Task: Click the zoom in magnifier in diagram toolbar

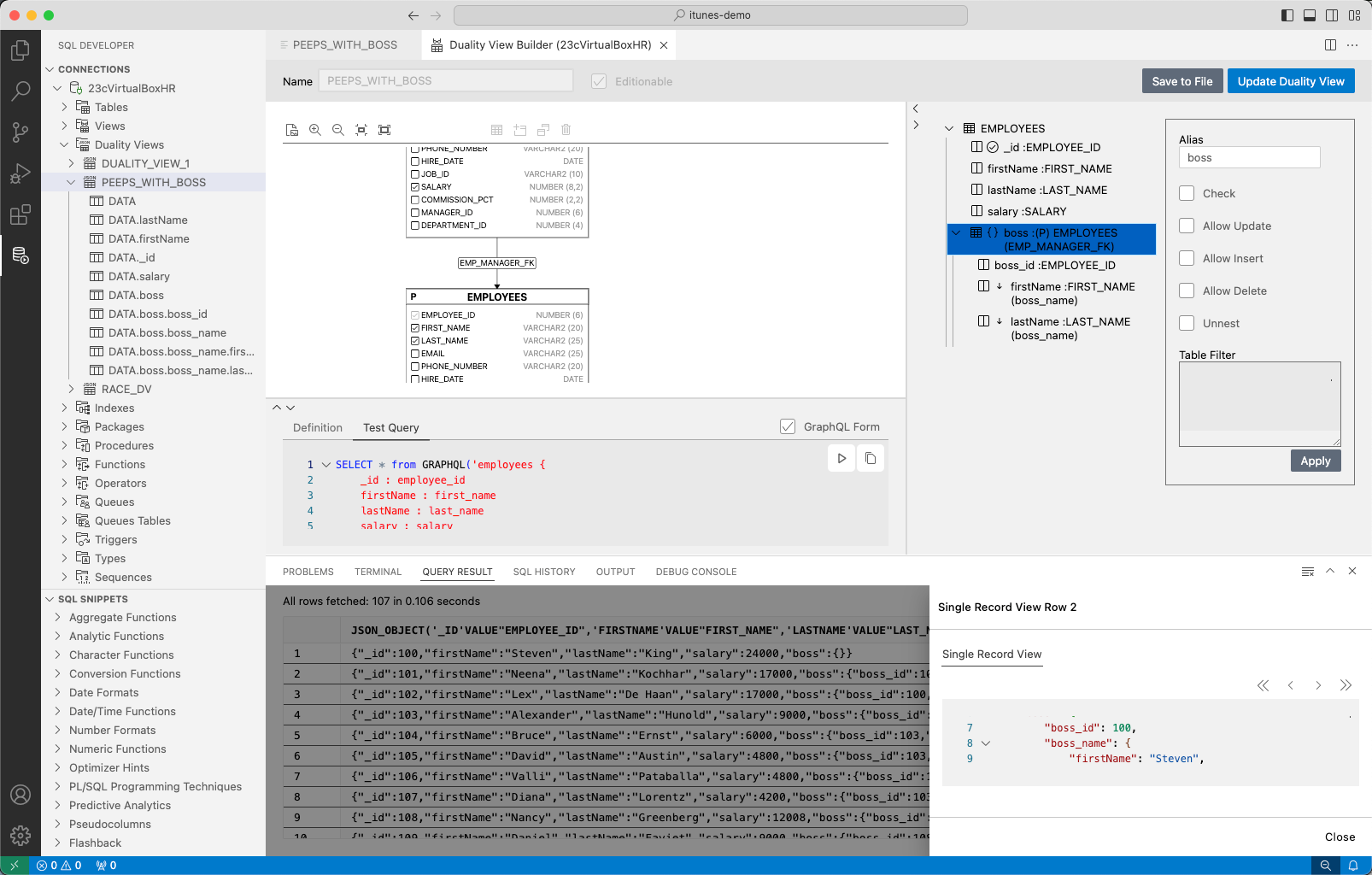Action: (315, 130)
